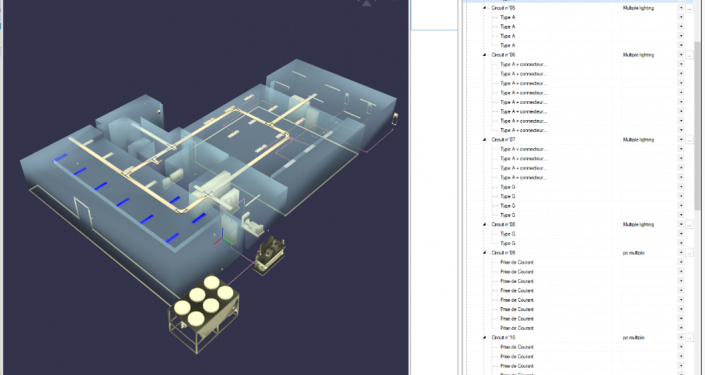Open the pc multiple dropdown for Circuit n°10
The image size is (705, 375).
[681, 337]
